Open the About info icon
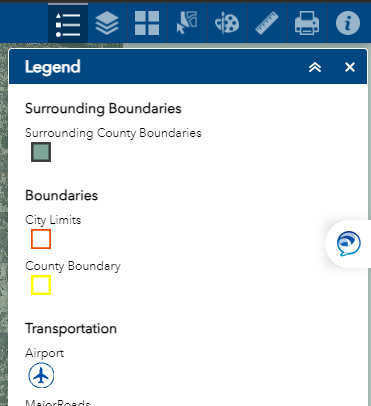The height and width of the screenshot is (406, 371). click(x=348, y=23)
